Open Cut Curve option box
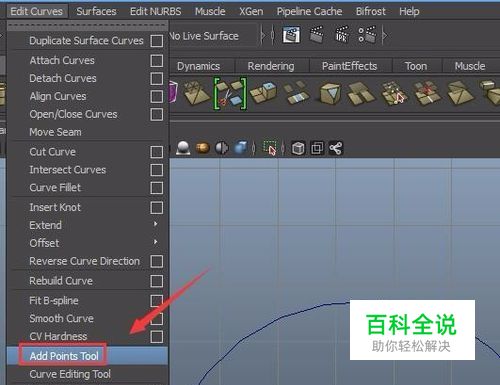Screen dimensions: 500x385 [x=157, y=152]
